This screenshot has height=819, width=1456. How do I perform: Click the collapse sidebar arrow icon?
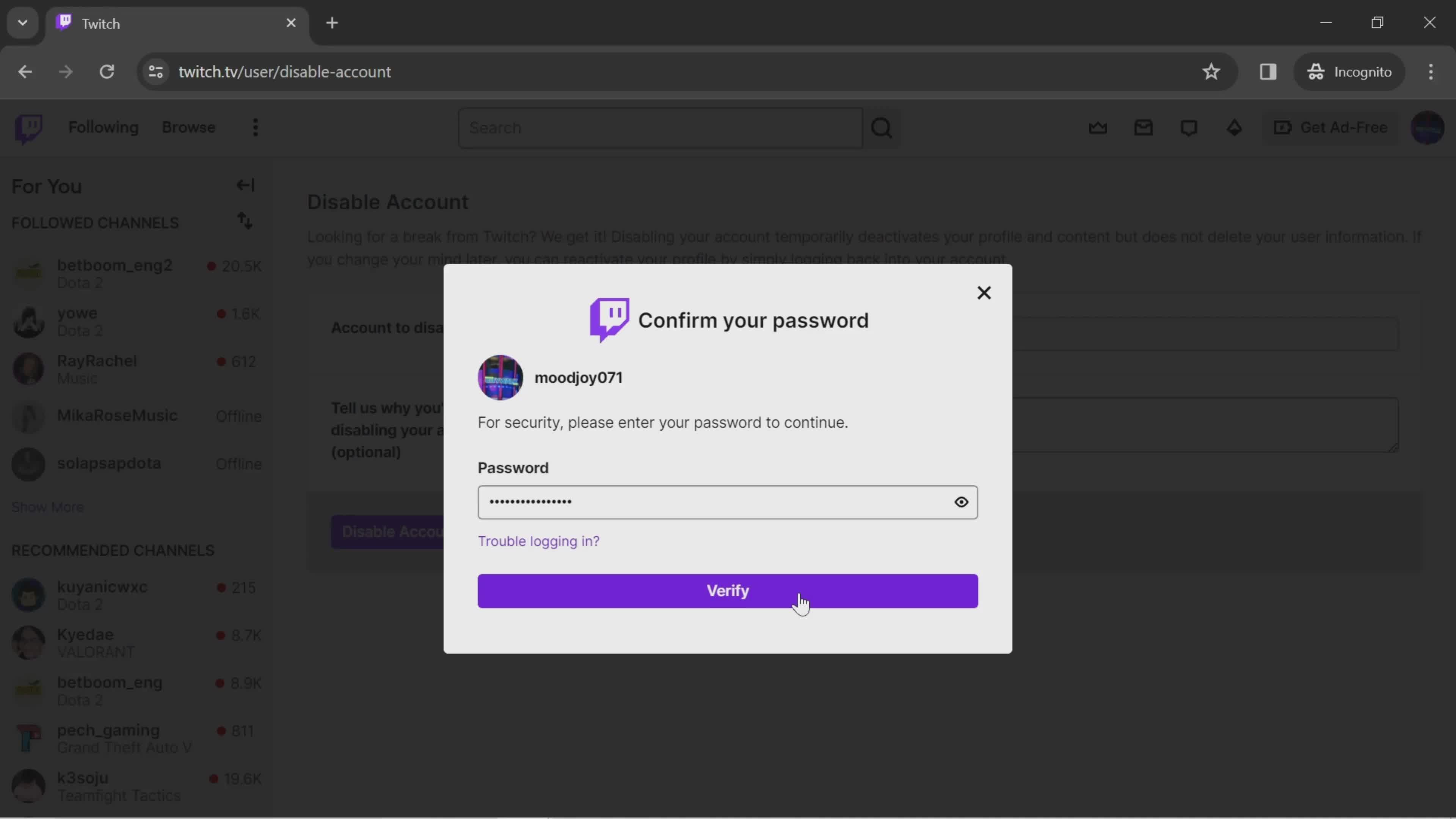[245, 184]
